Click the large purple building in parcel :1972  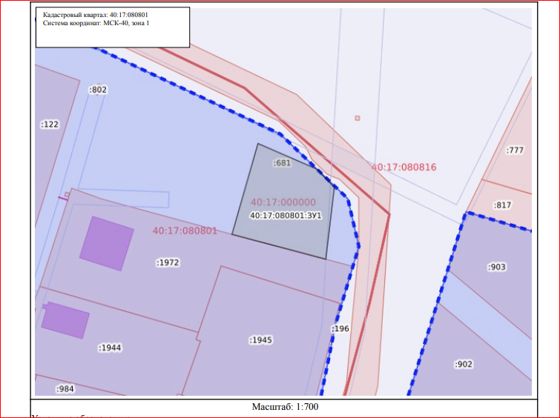pos(107,243)
